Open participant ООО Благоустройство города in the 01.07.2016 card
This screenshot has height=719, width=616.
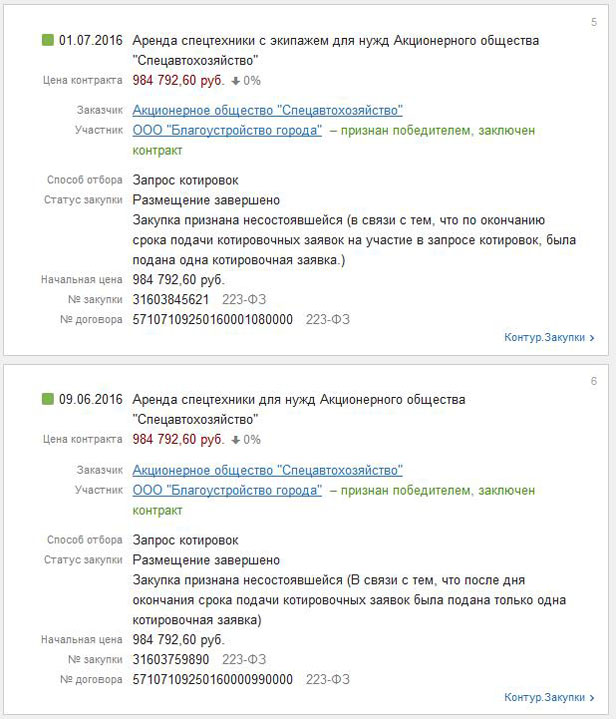click(227, 130)
